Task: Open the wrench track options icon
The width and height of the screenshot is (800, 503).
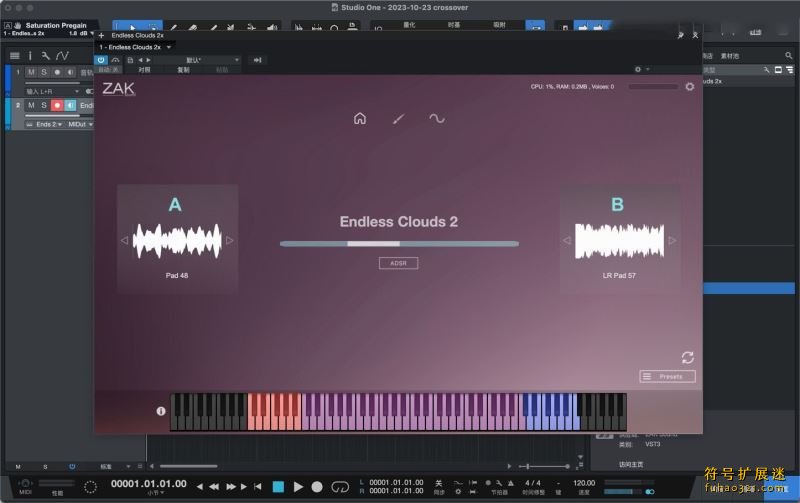Action: point(45,56)
